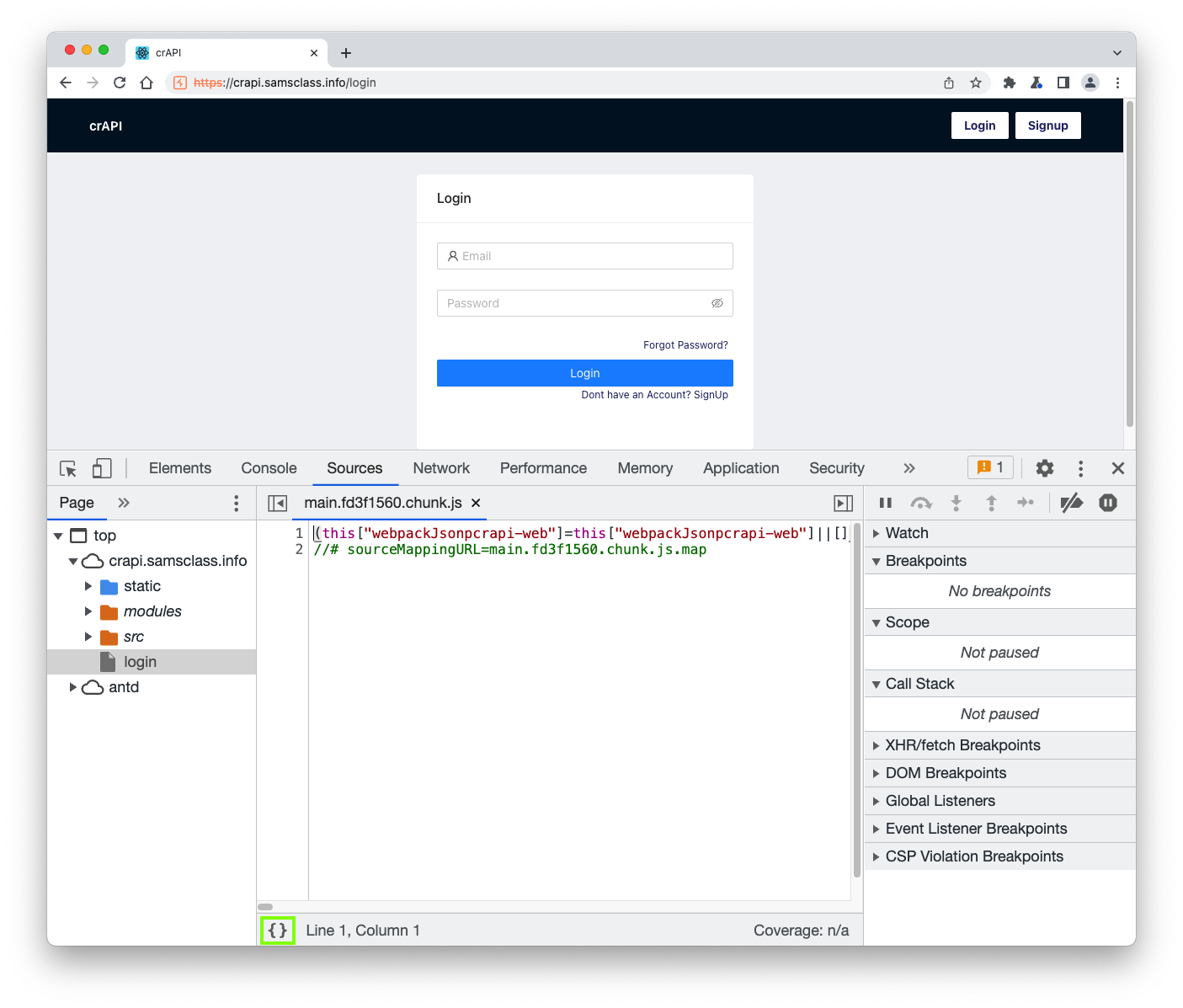Expand the modules folder

coord(88,611)
